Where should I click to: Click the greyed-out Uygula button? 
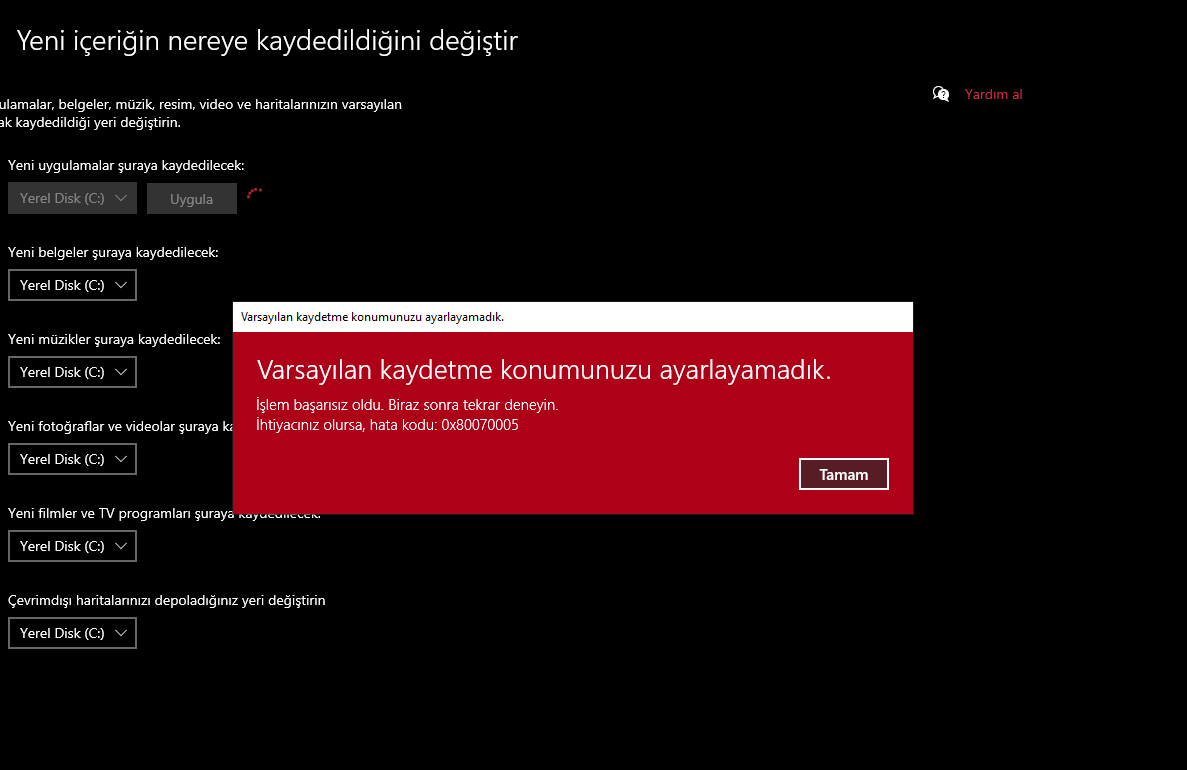click(192, 198)
